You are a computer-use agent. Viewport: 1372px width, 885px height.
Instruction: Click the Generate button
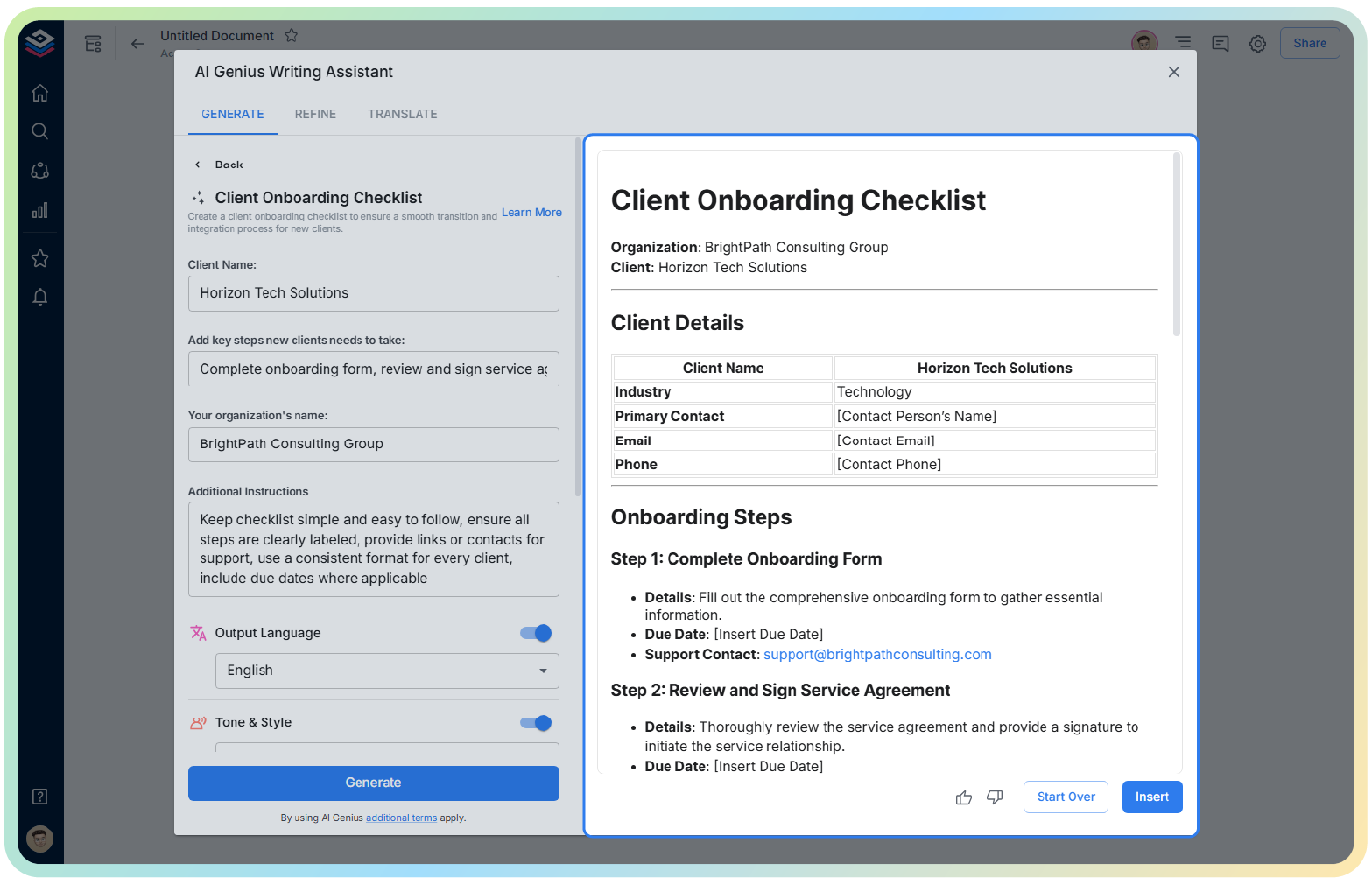pyautogui.click(x=373, y=783)
